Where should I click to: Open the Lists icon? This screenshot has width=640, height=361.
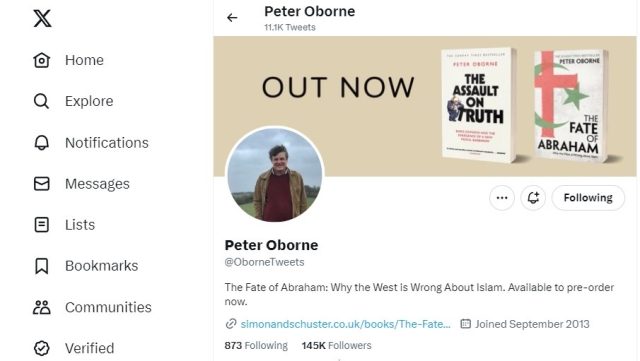tap(41, 225)
